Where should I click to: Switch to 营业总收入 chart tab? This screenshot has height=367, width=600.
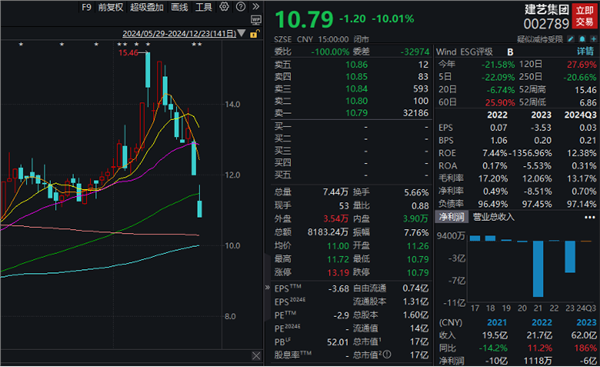[493, 217]
